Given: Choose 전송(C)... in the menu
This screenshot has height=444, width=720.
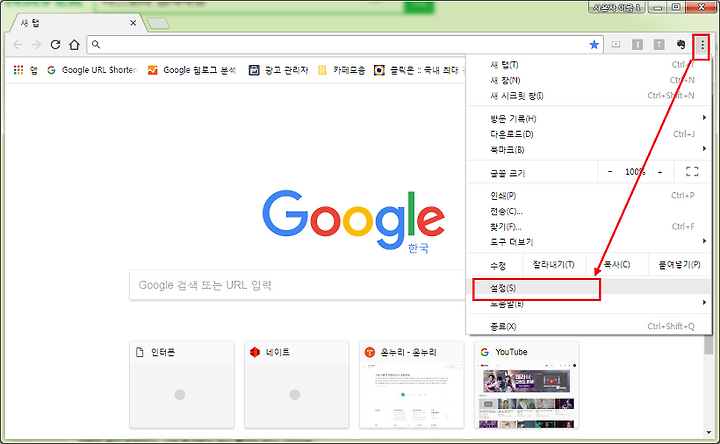Looking at the screenshot, I should pos(589,211).
